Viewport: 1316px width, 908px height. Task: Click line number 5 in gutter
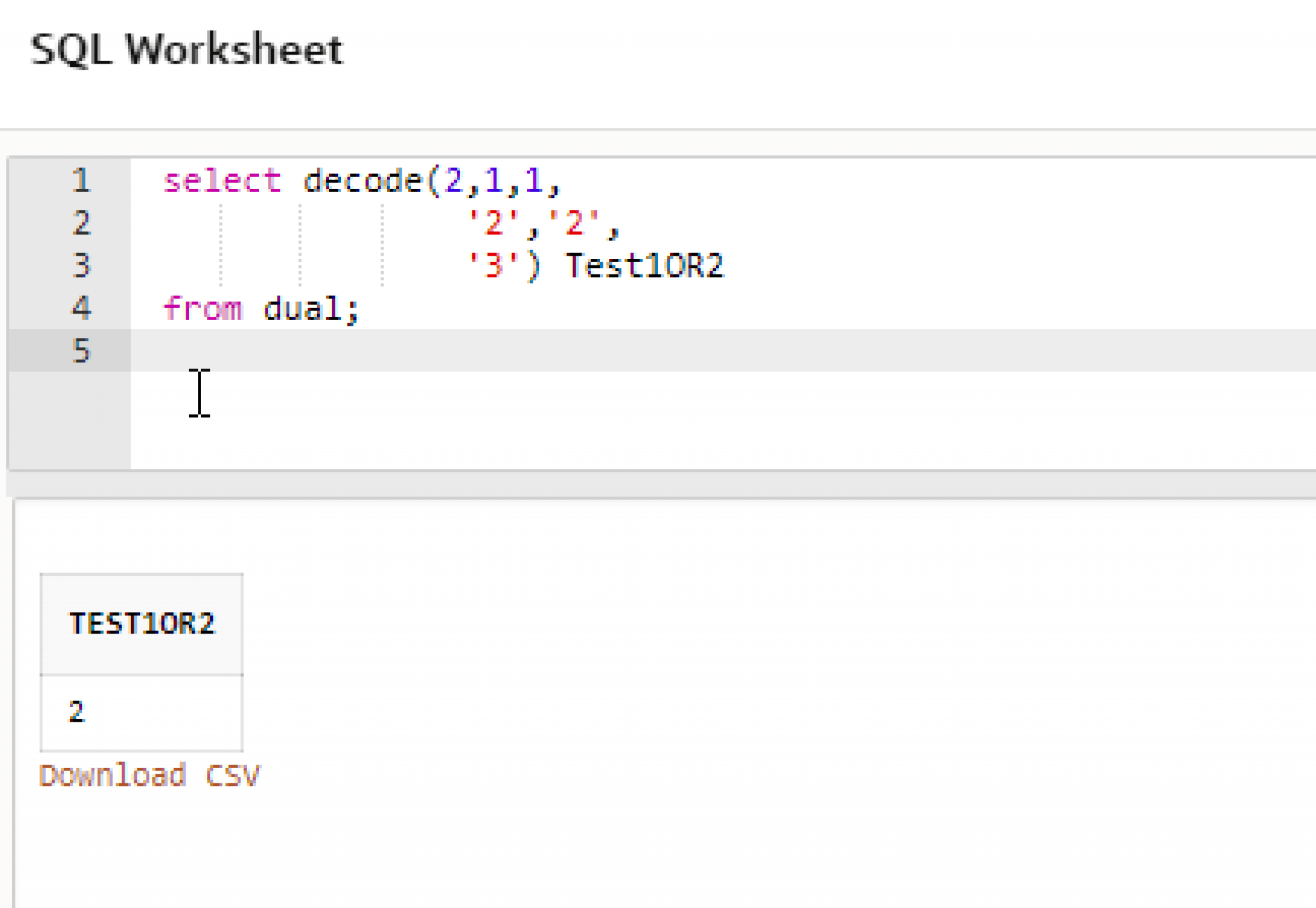click(81, 351)
